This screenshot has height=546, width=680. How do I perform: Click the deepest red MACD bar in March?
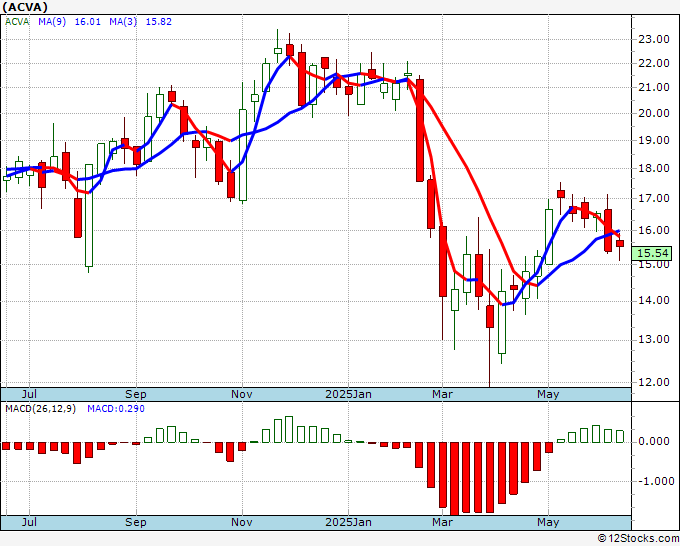[x=454, y=479]
